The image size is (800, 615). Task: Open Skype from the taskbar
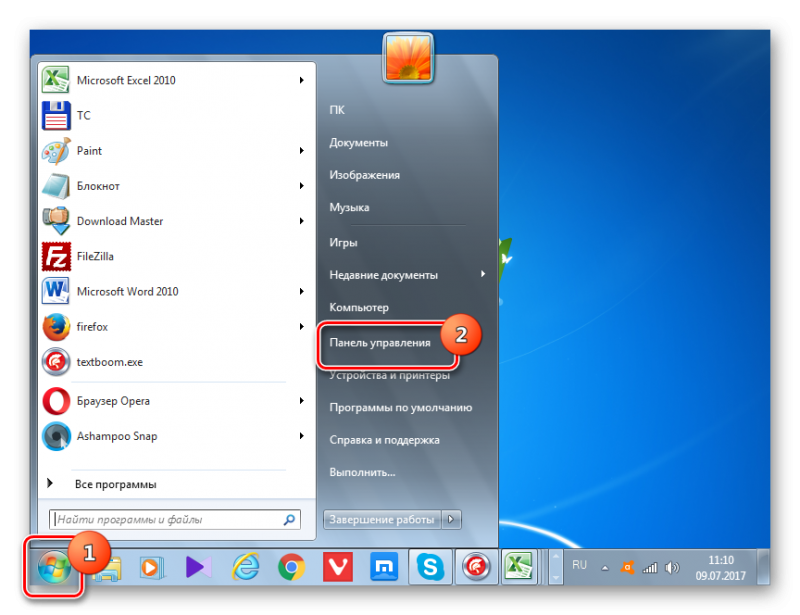(430, 568)
